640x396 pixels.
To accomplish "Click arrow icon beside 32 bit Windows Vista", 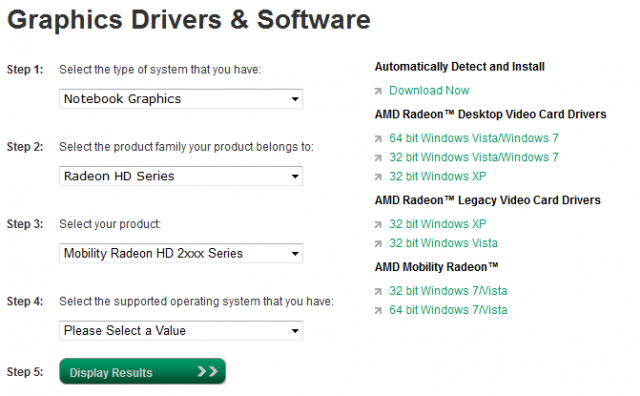I will [x=378, y=244].
